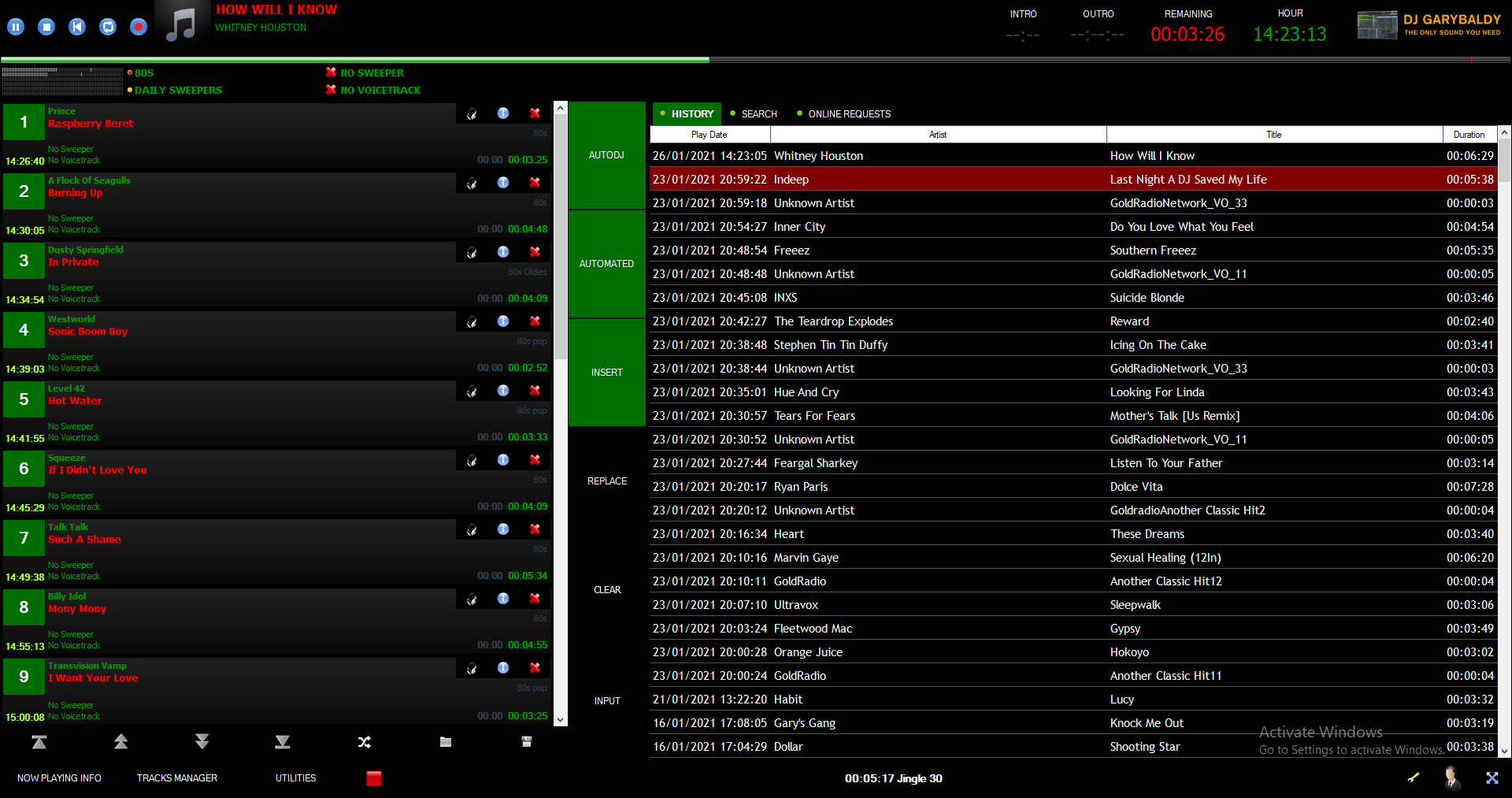Switch to the SEARCH tab
The width and height of the screenshot is (1512, 798).
(x=758, y=113)
